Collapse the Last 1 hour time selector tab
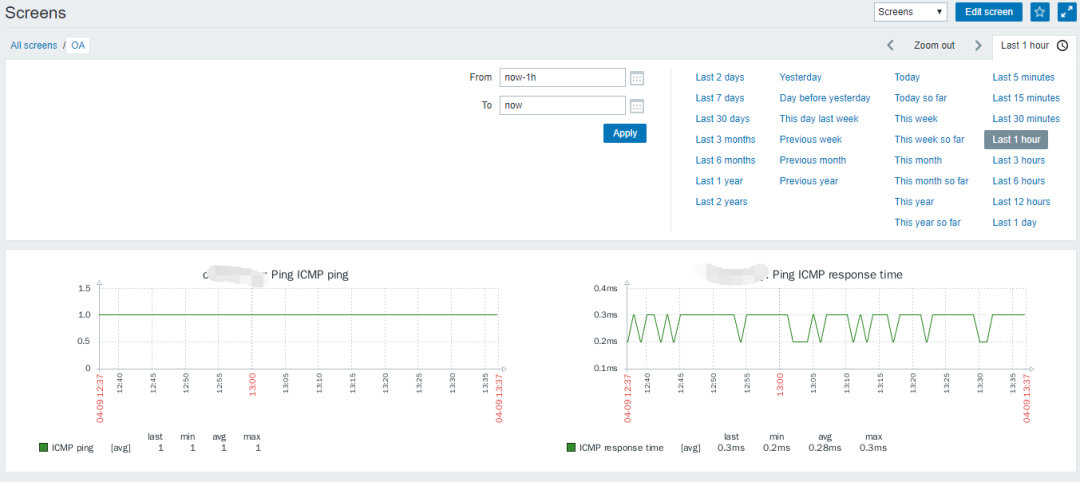The width and height of the screenshot is (1080, 482). (x=1033, y=45)
